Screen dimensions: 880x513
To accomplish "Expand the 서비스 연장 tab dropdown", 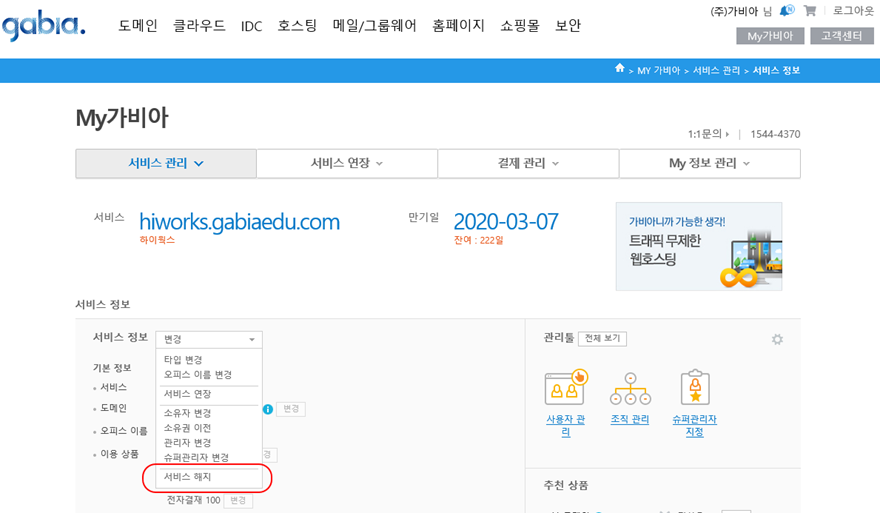I will pyautogui.click(x=347, y=163).
